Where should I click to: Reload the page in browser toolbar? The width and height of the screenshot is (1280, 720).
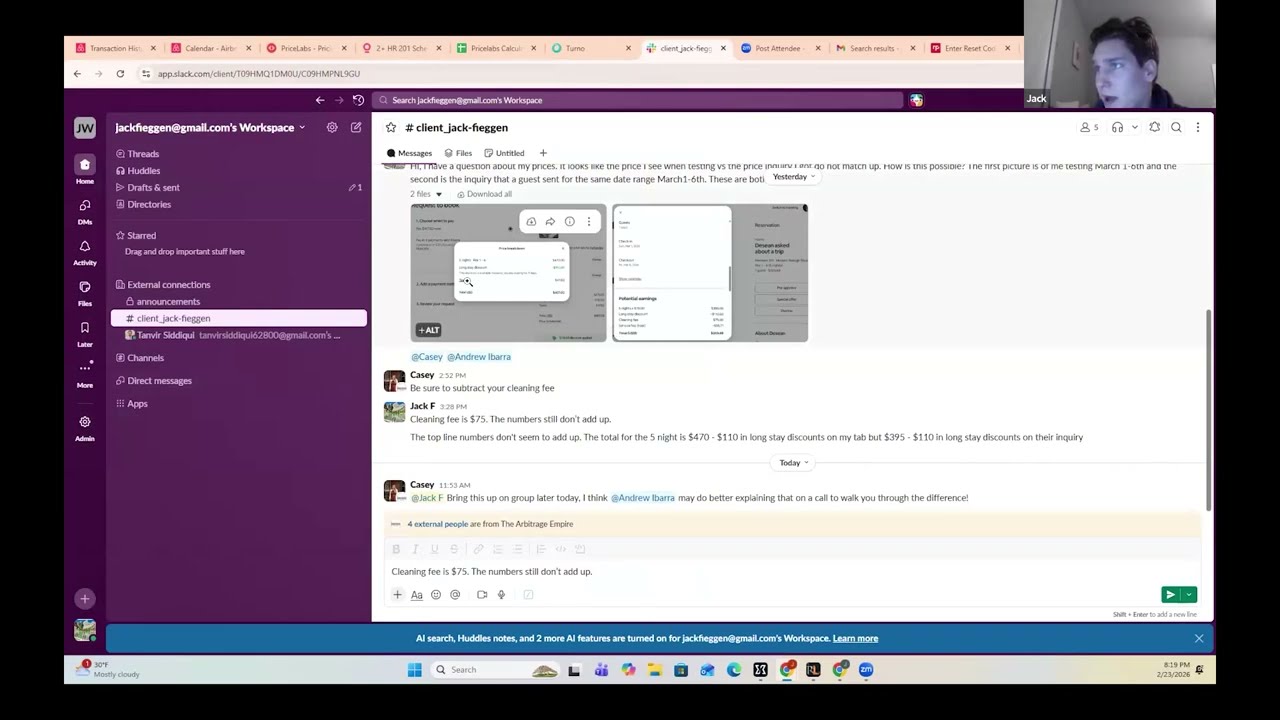[120, 74]
